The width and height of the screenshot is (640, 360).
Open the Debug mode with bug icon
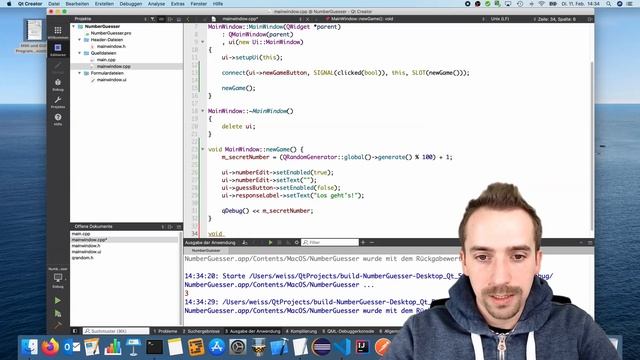(58, 85)
